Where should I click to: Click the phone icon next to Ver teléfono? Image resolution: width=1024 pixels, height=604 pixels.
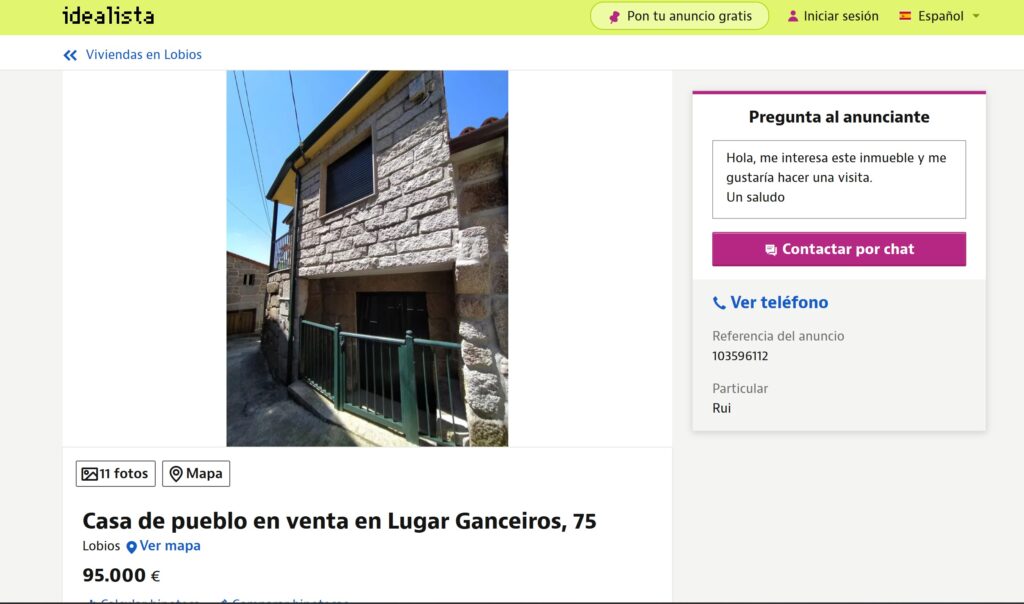tap(718, 303)
